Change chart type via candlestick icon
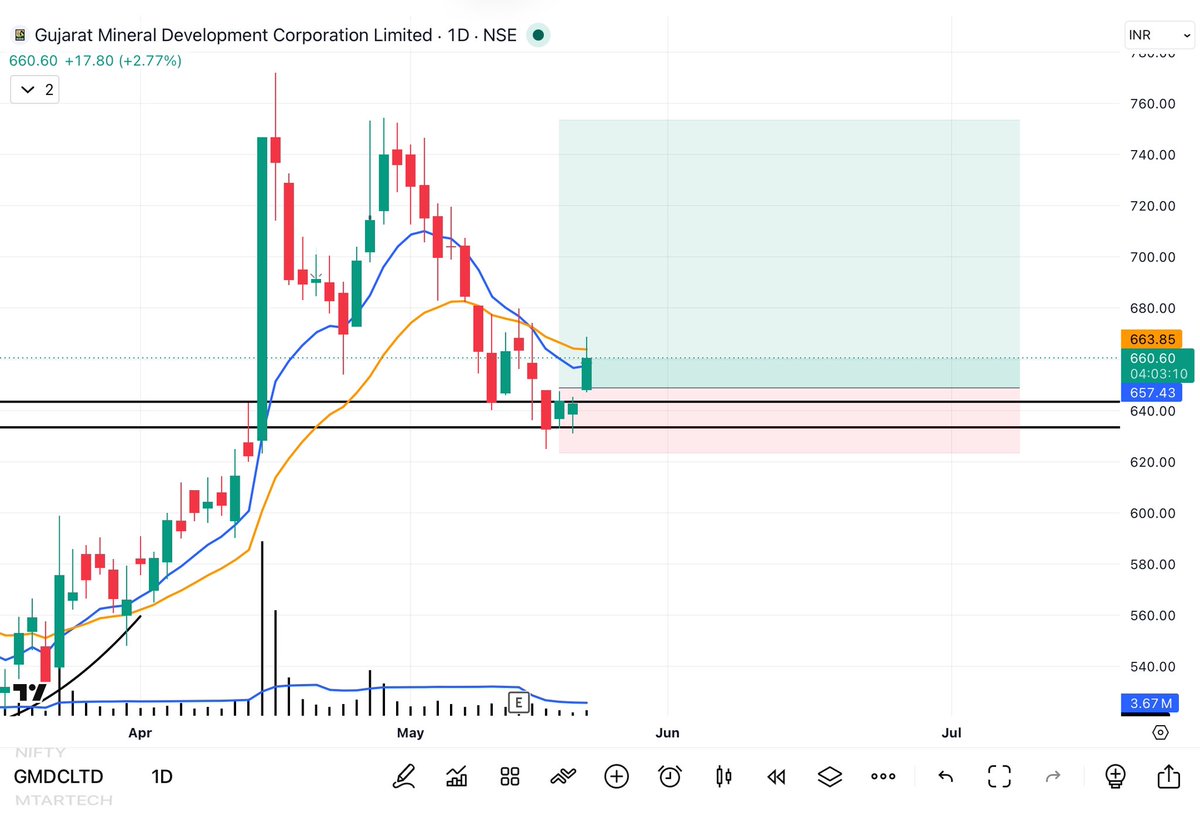Image resolution: width=1200 pixels, height=823 pixels. click(x=724, y=776)
